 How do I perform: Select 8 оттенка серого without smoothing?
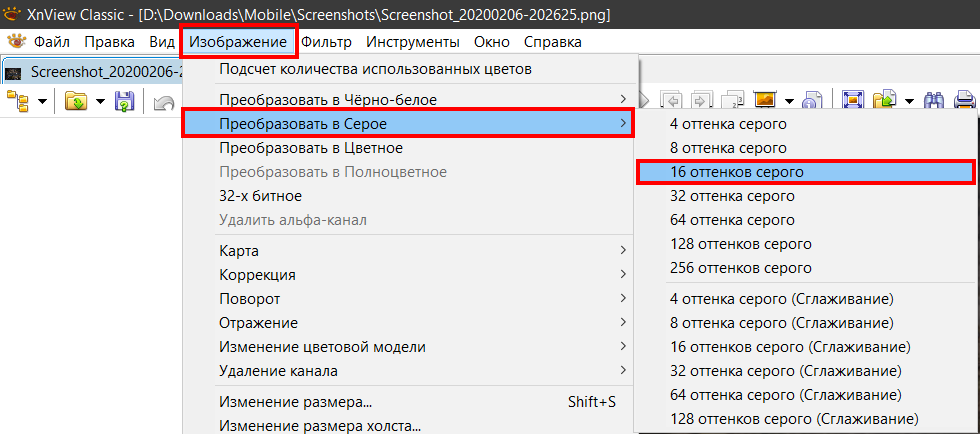[806, 148]
